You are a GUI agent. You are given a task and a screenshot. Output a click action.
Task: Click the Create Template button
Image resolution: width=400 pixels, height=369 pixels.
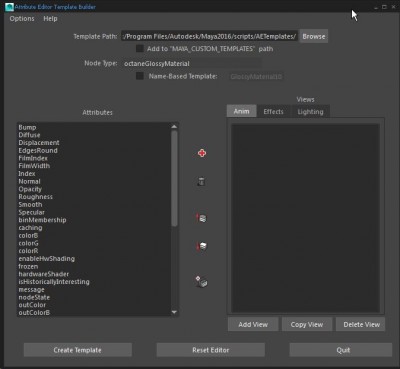(x=78, y=350)
